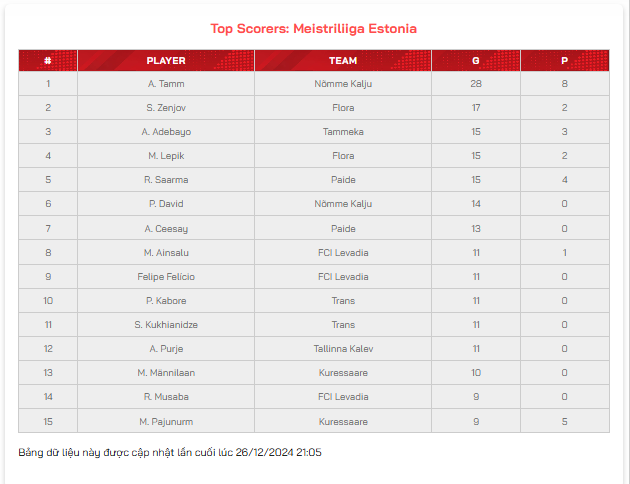Viewport: 630px width, 484px height.
Task: Select player A. Tamm in the table
Action: pyautogui.click(x=166, y=84)
